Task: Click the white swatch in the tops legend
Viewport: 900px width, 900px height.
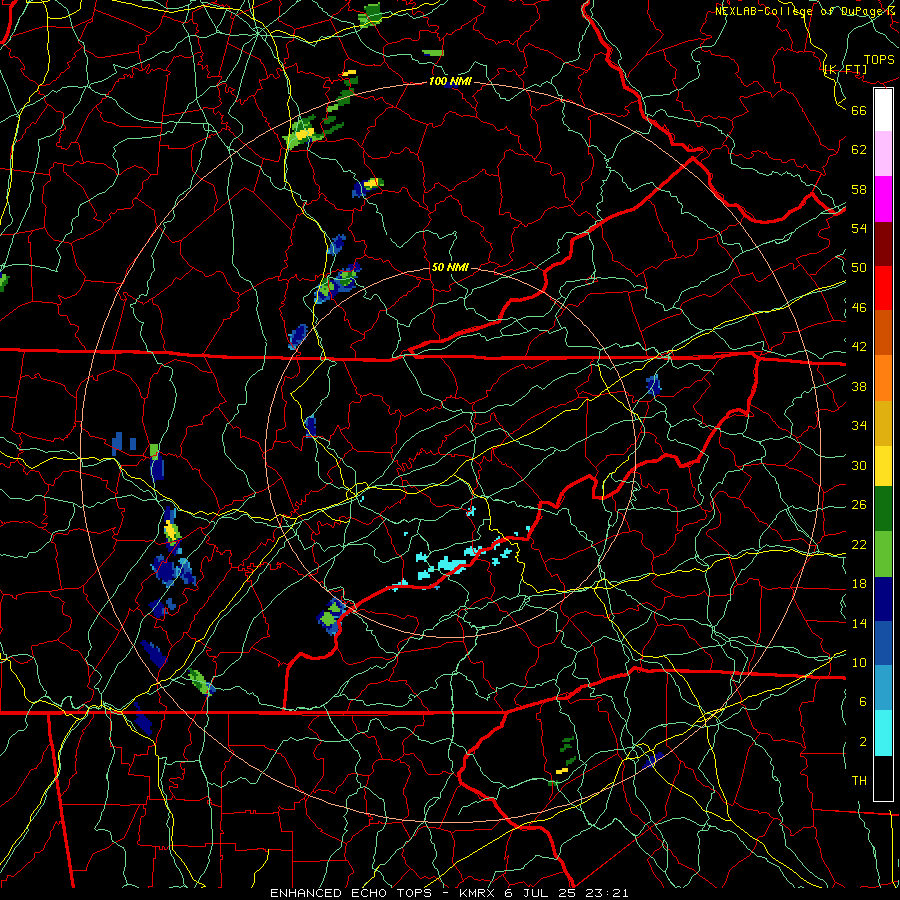Action: 883,110
